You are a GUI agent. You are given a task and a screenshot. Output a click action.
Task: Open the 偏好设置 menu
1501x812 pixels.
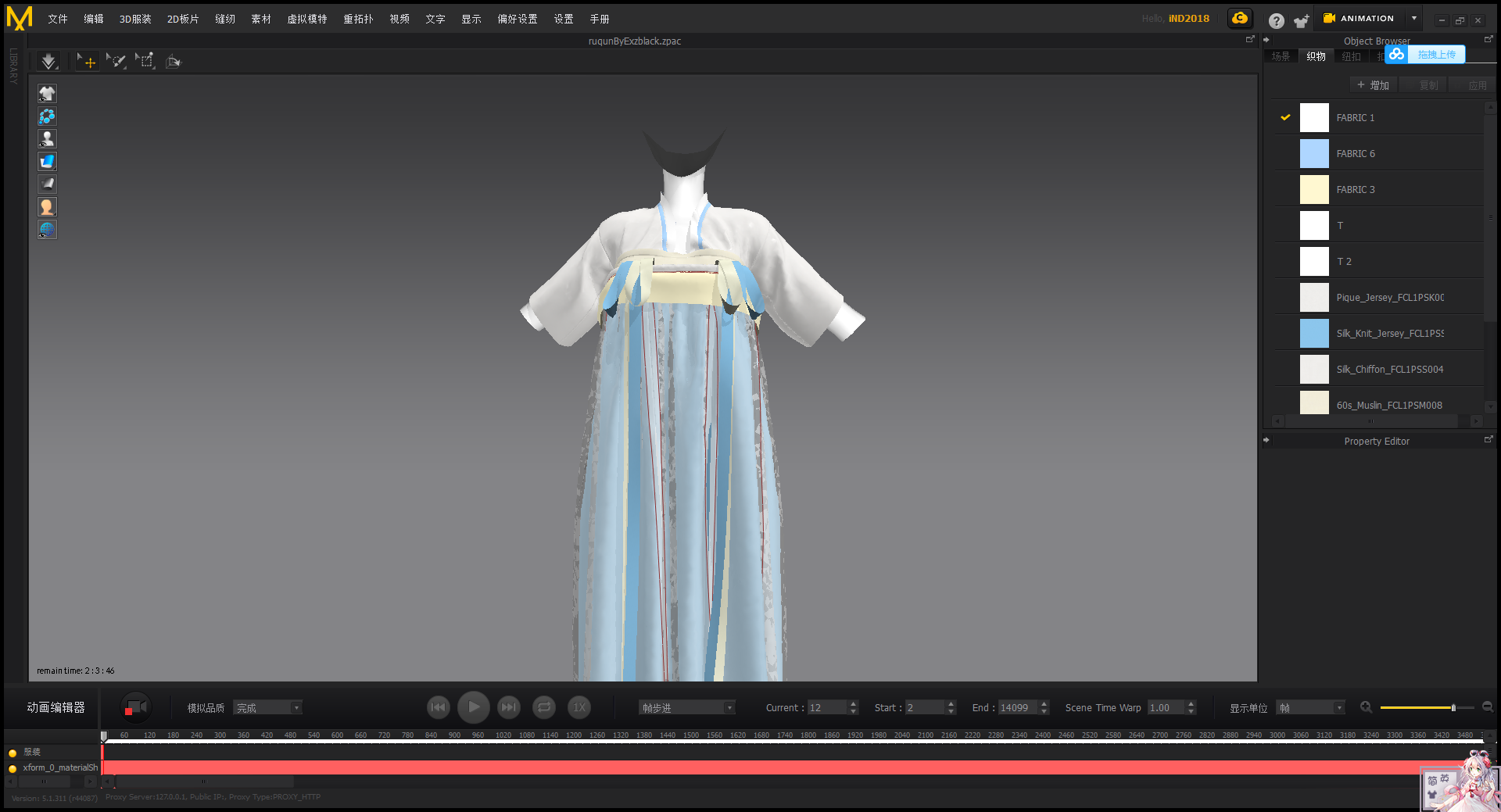pos(517,19)
